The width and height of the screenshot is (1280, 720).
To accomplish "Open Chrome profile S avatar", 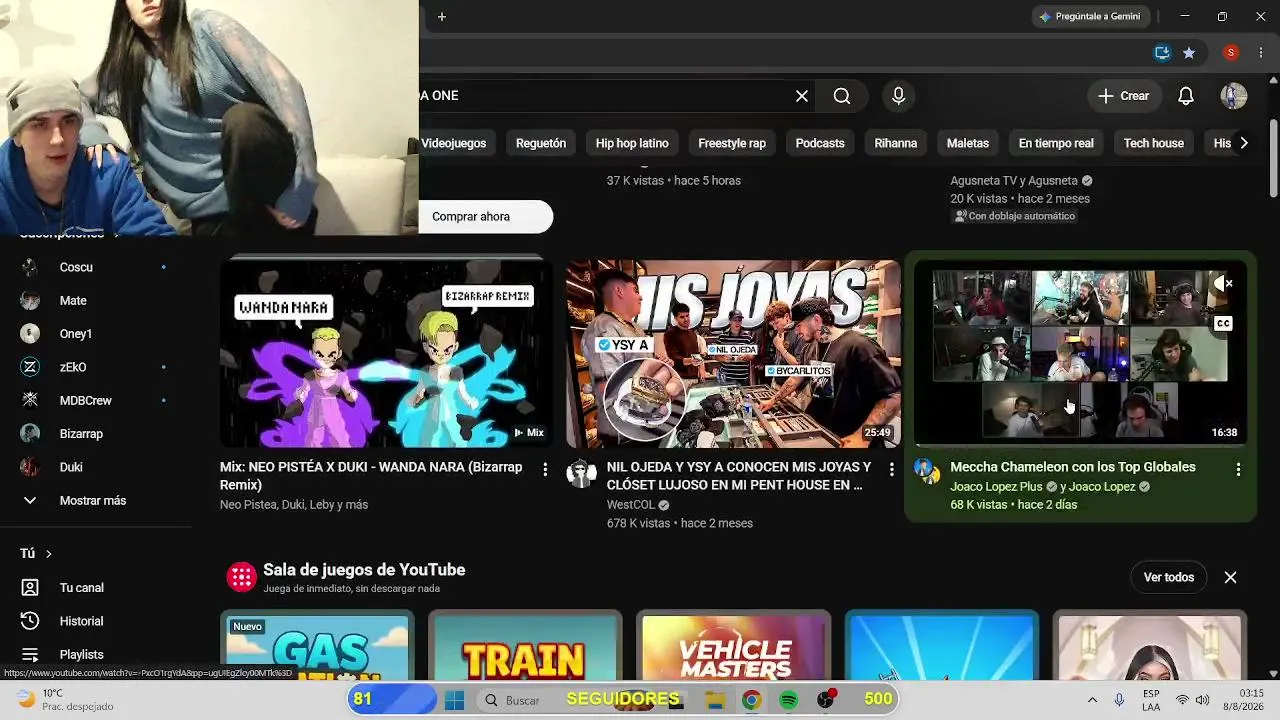I will [1231, 53].
